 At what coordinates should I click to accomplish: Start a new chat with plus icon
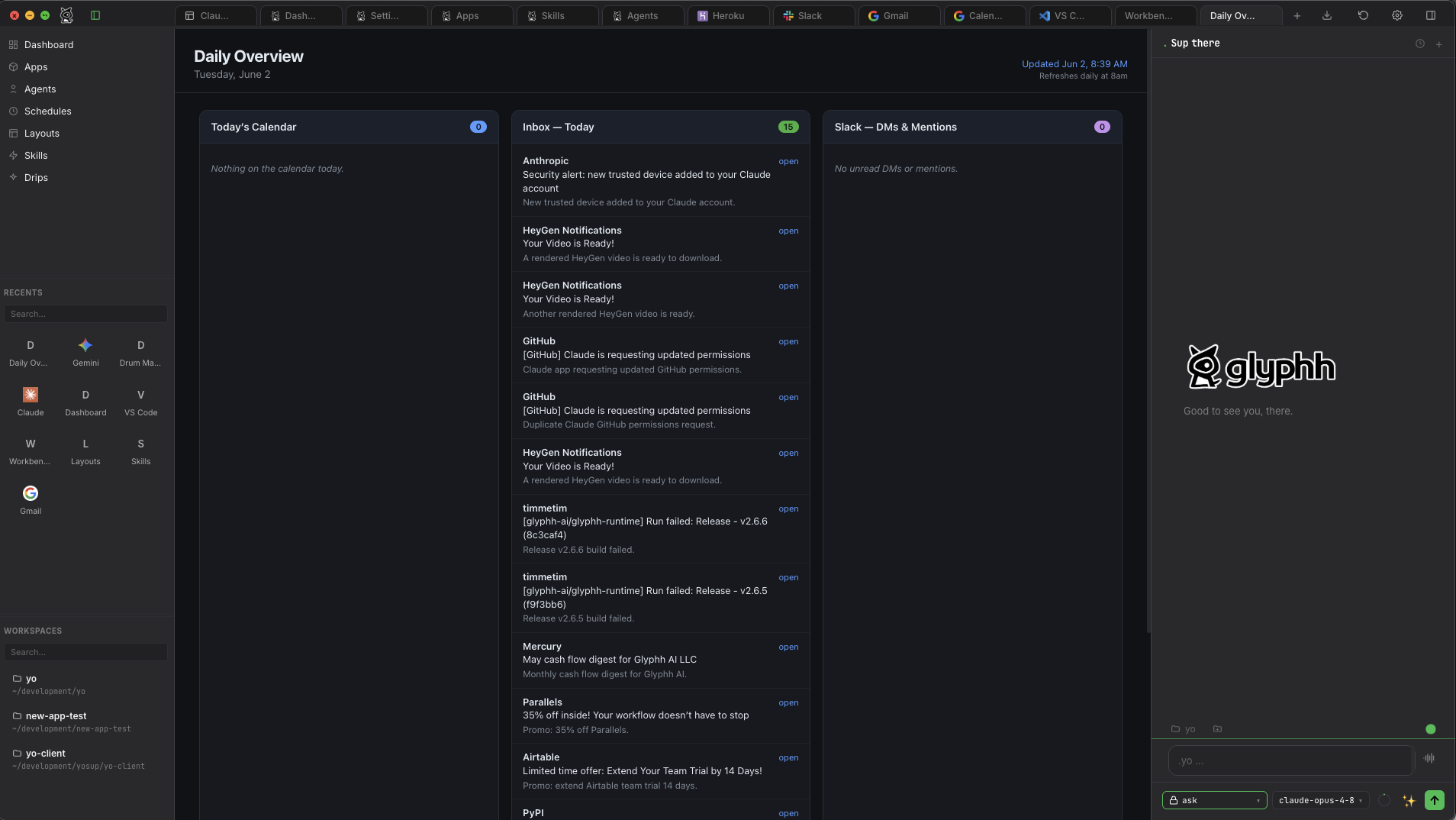[x=1439, y=44]
